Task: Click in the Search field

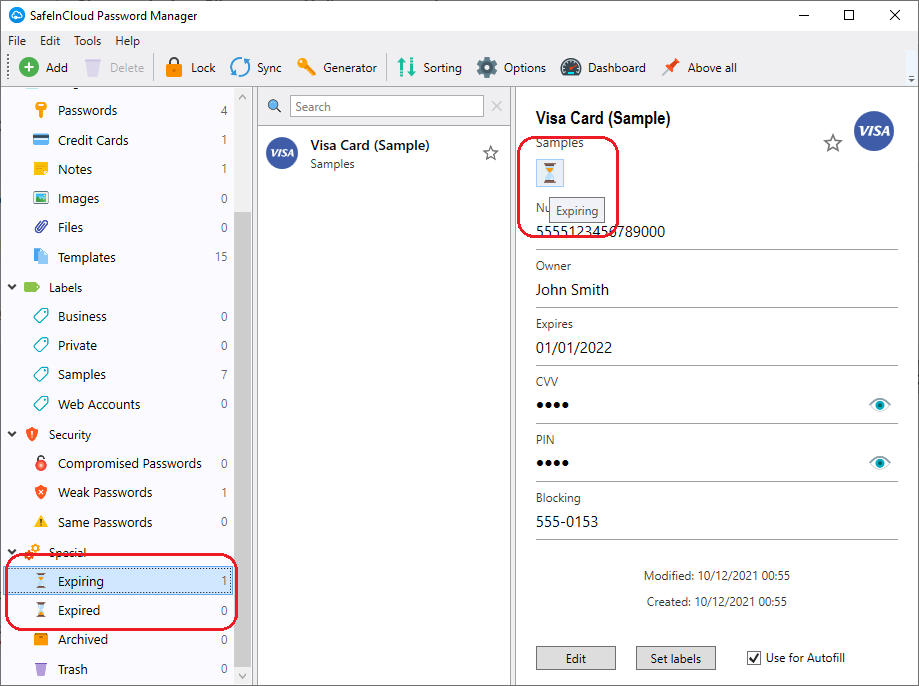Action: [x=387, y=106]
